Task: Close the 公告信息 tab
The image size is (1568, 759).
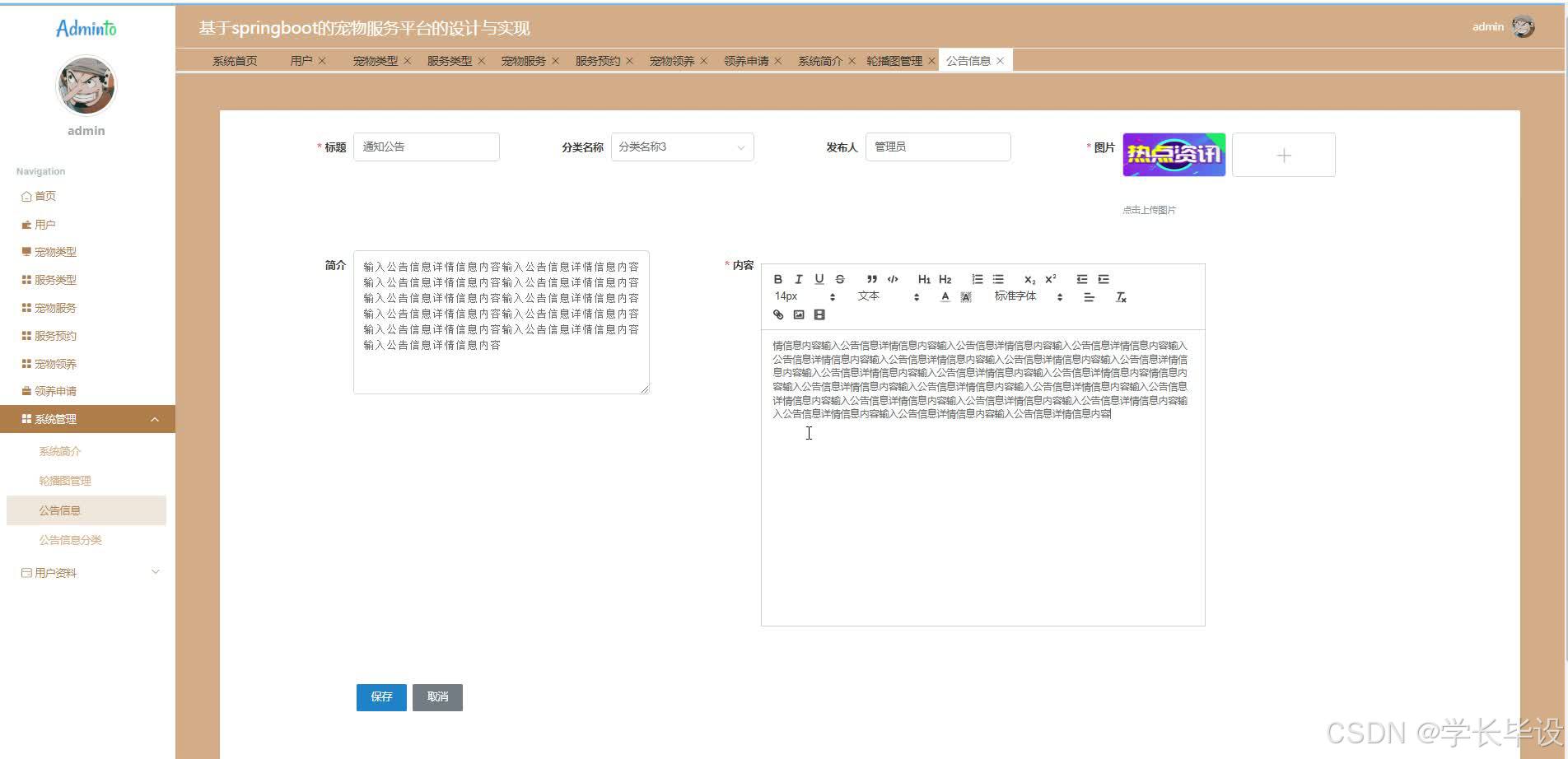Action: tap(1000, 61)
